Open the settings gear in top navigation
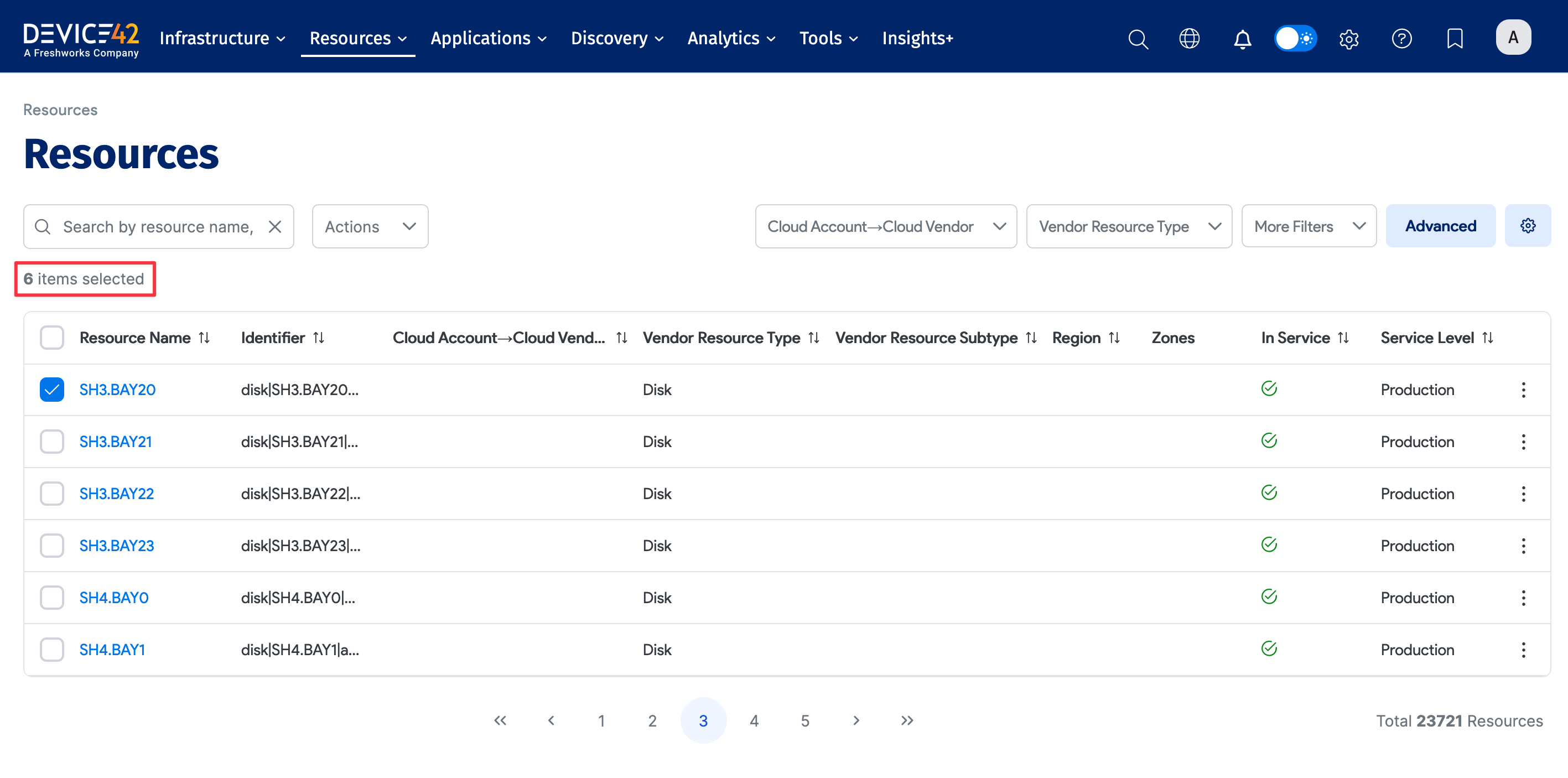This screenshot has width=1568, height=778. click(x=1349, y=38)
